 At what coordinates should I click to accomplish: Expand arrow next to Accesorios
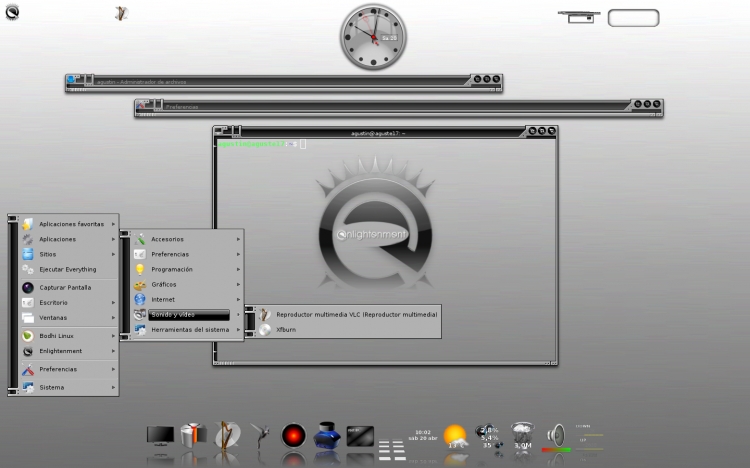point(238,239)
